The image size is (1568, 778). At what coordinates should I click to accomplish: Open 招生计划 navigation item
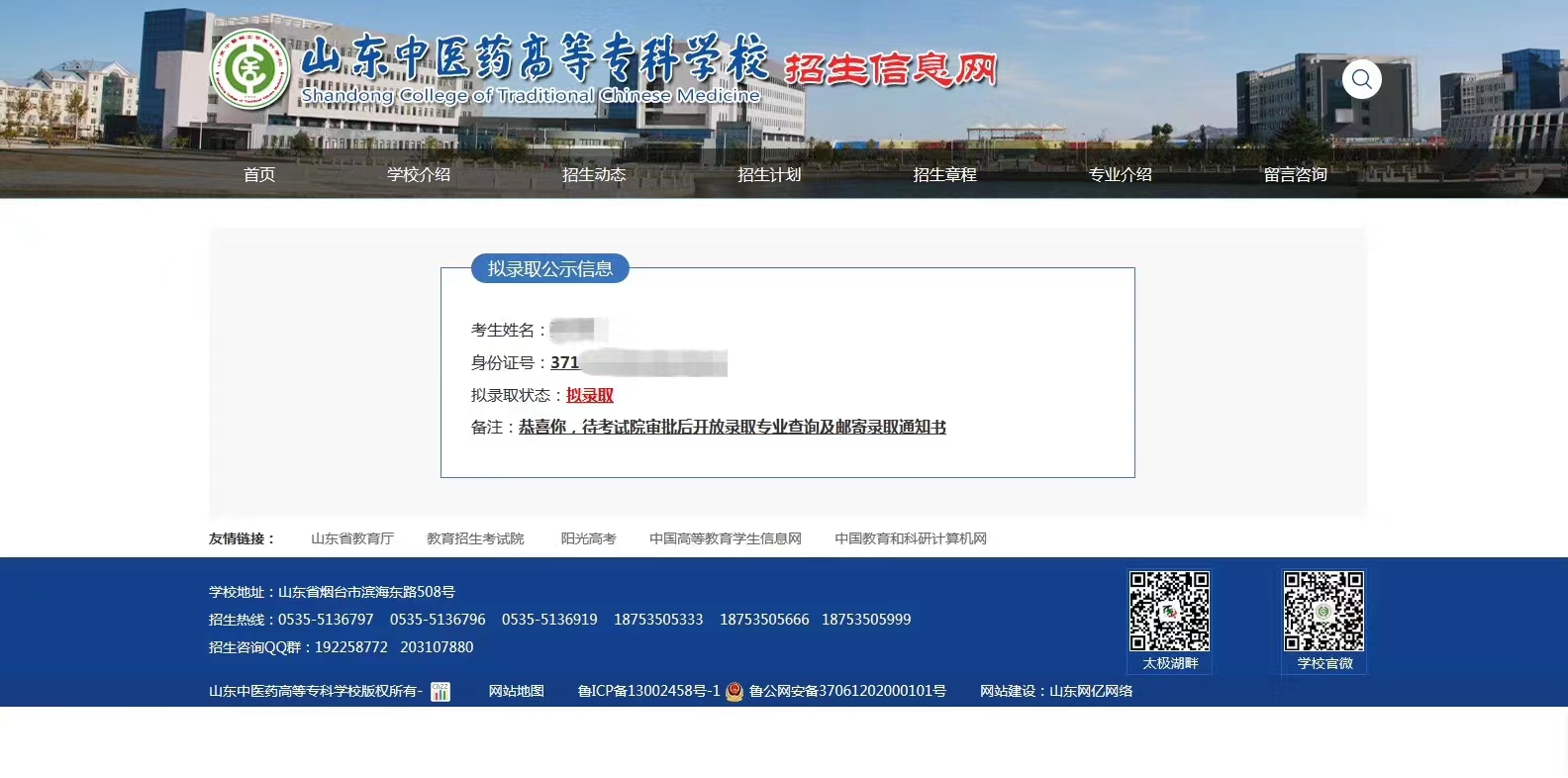[769, 174]
